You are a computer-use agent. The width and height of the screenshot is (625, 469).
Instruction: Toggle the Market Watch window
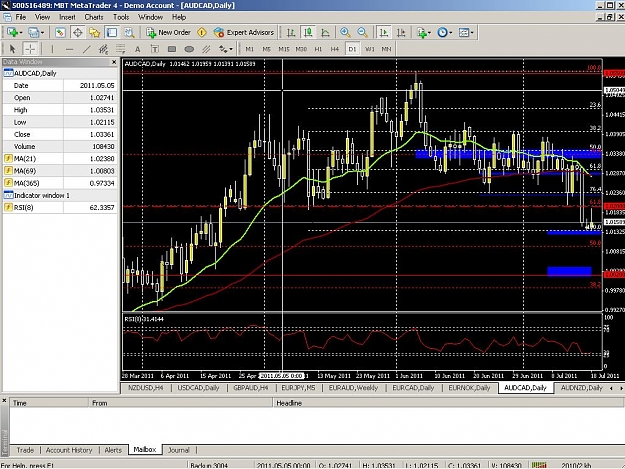(x=60, y=33)
